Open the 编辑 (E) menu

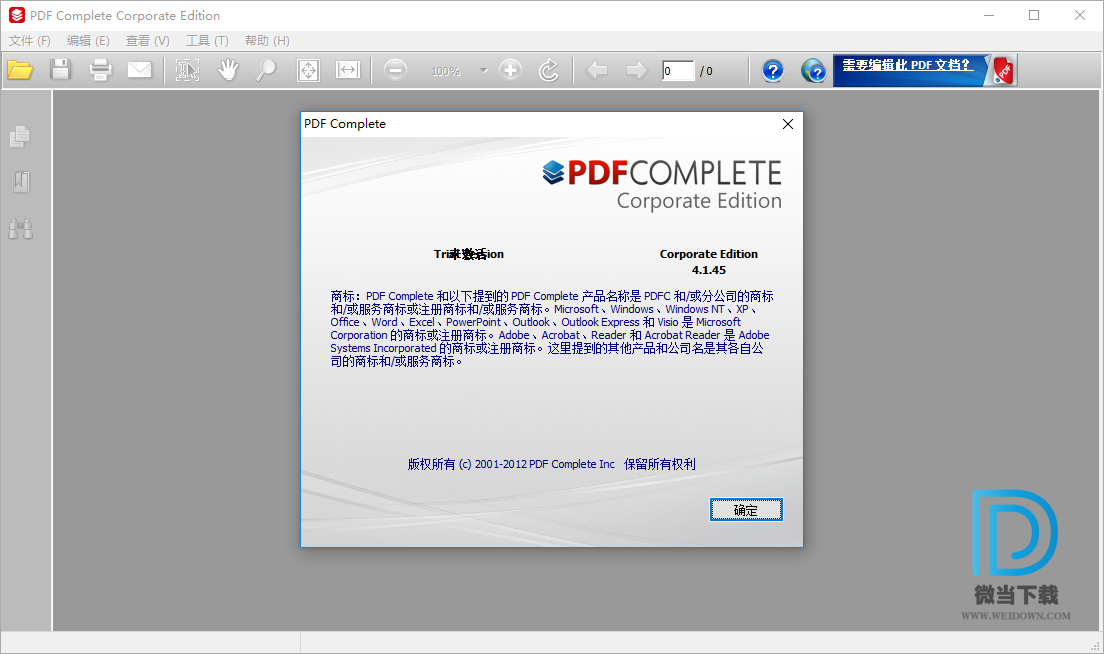(x=88, y=41)
